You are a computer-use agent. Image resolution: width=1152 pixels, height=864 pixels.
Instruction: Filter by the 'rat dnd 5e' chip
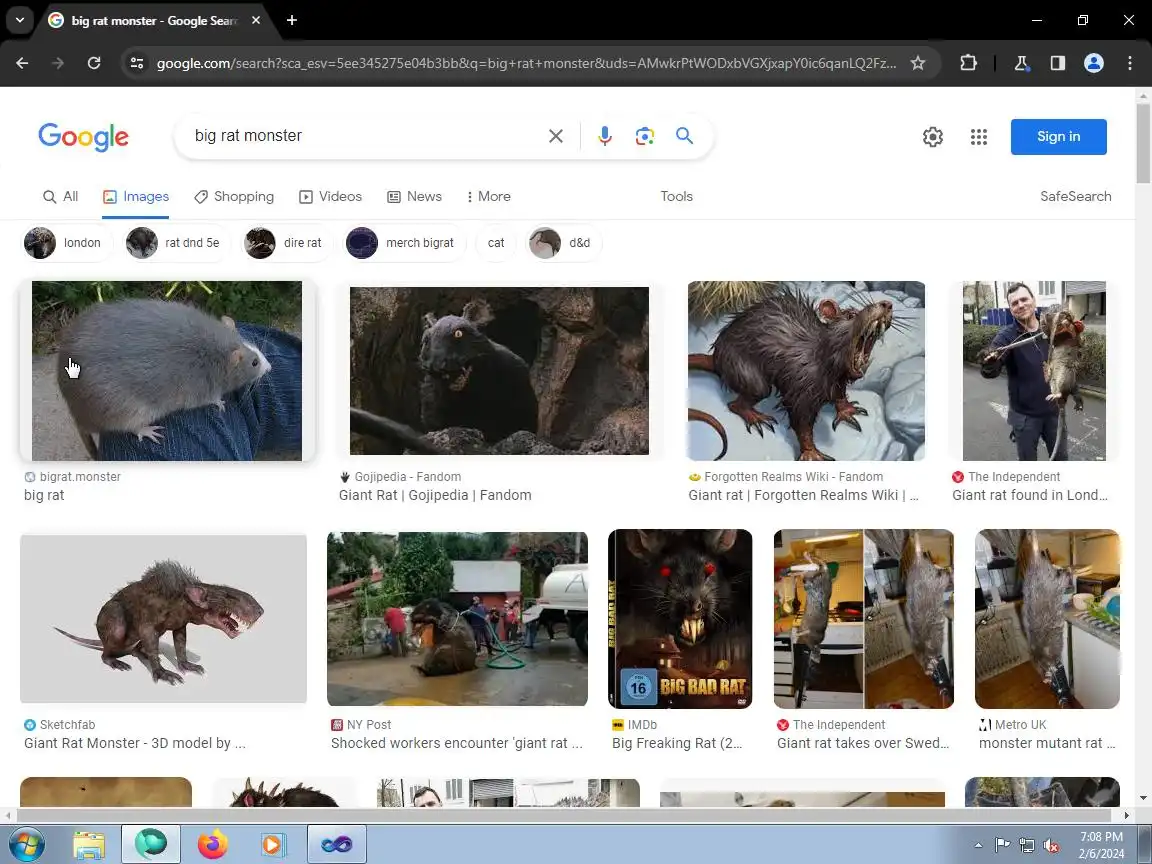[176, 242]
